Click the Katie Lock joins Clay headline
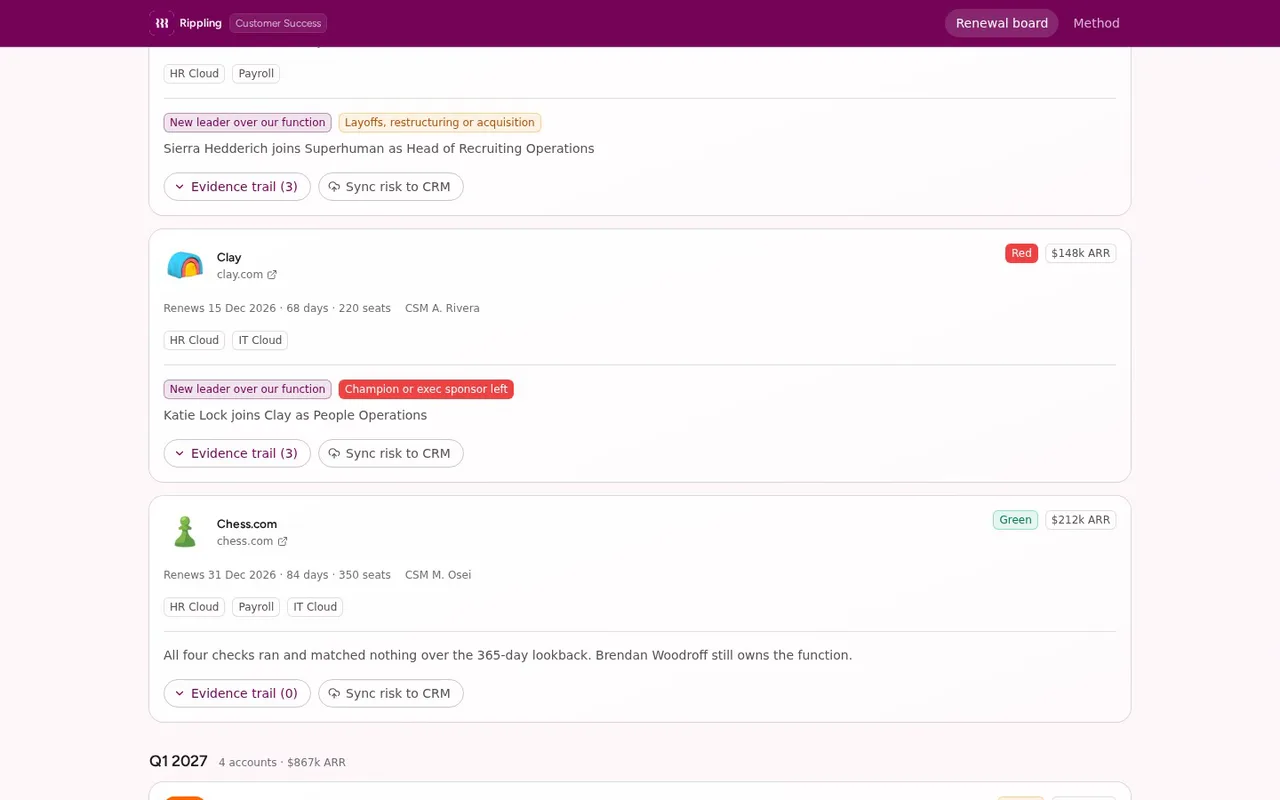 pyautogui.click(x=295, y=415)
